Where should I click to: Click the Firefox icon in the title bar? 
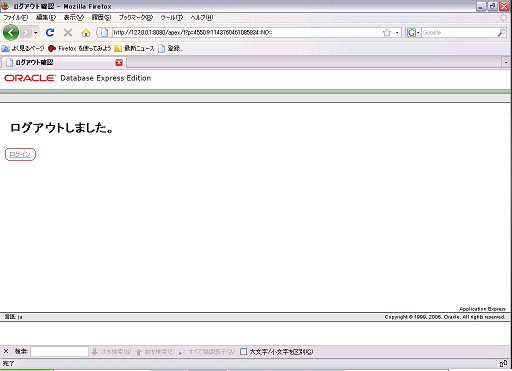coord(5,6)
